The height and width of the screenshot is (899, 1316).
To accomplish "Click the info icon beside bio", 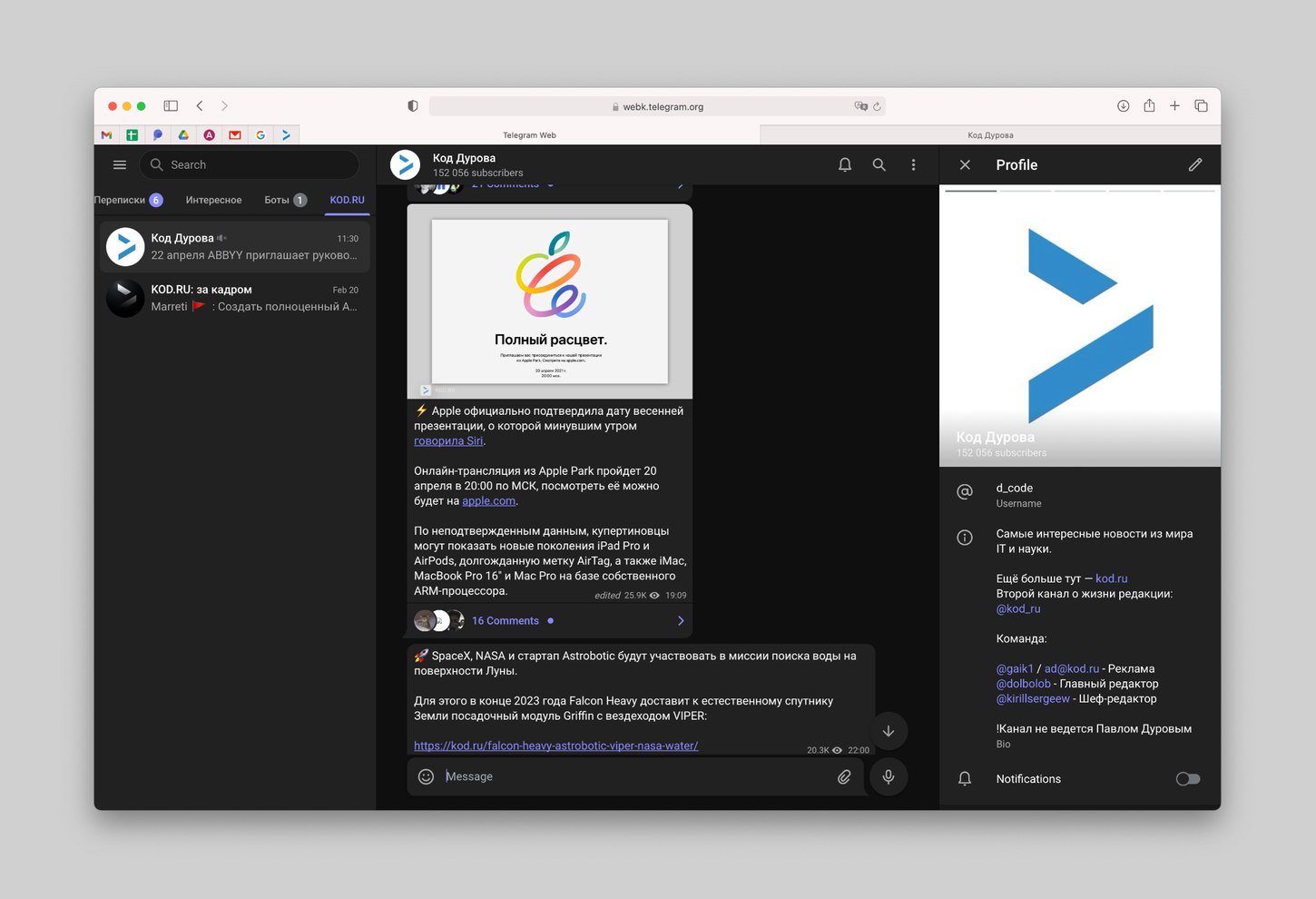I will pyautogui.click(x=965, y=538).
